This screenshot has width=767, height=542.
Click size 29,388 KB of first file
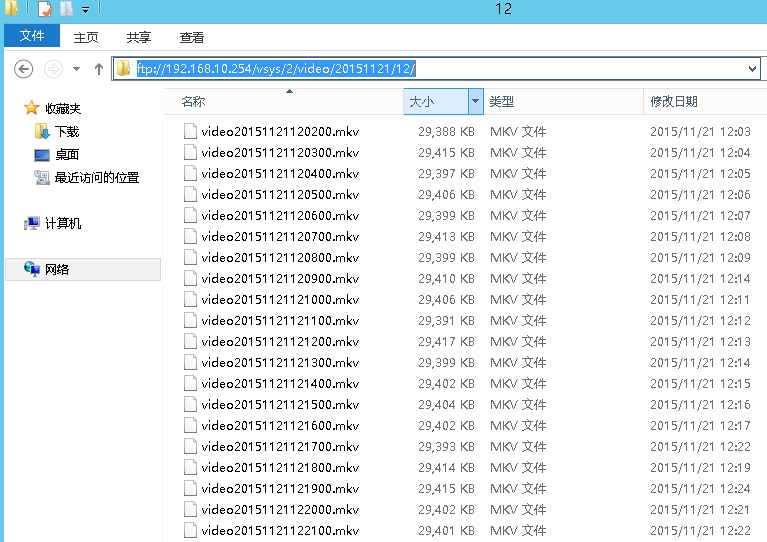446,131
